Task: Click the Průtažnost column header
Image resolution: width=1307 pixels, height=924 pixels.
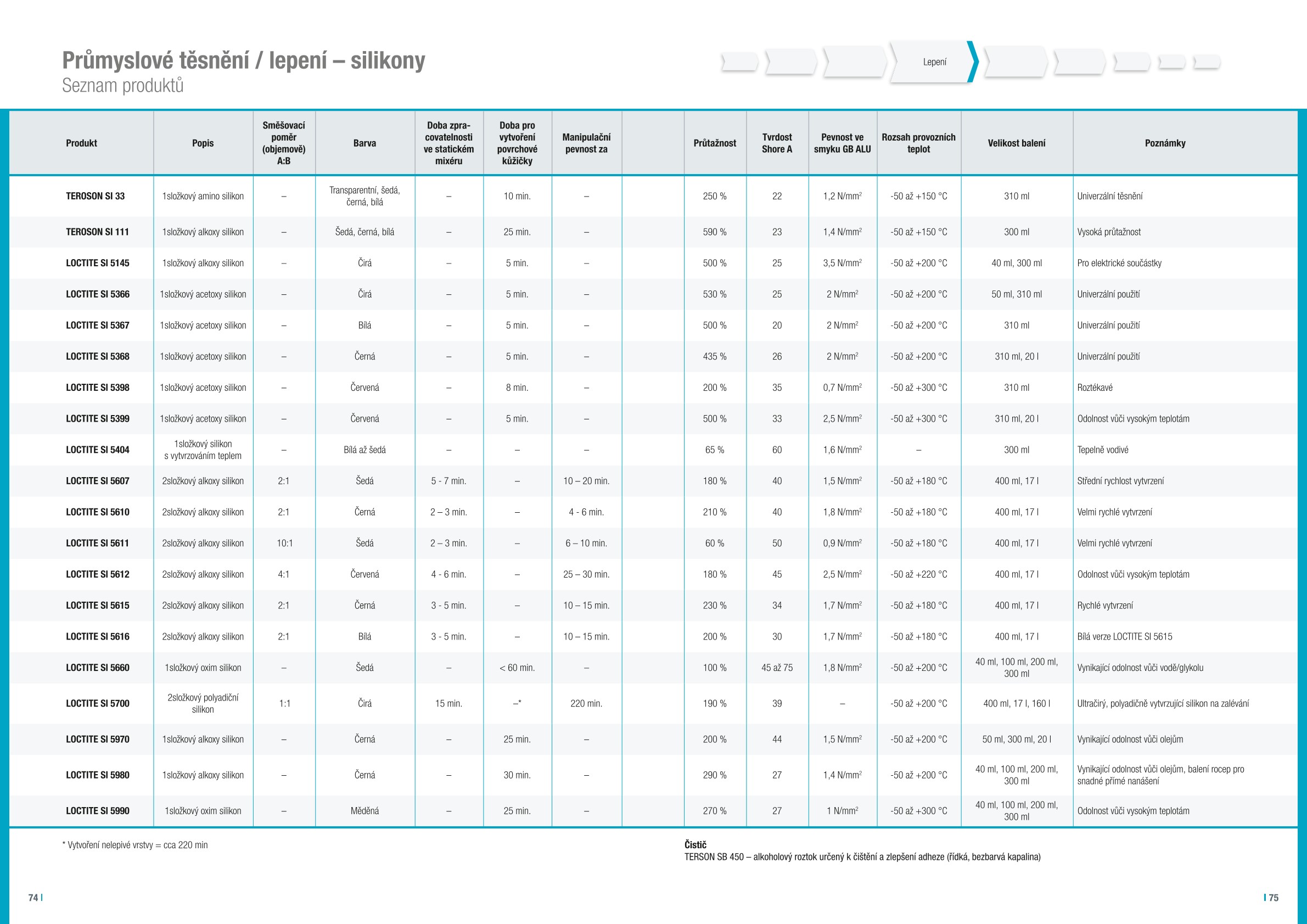Action: [715, 143]
